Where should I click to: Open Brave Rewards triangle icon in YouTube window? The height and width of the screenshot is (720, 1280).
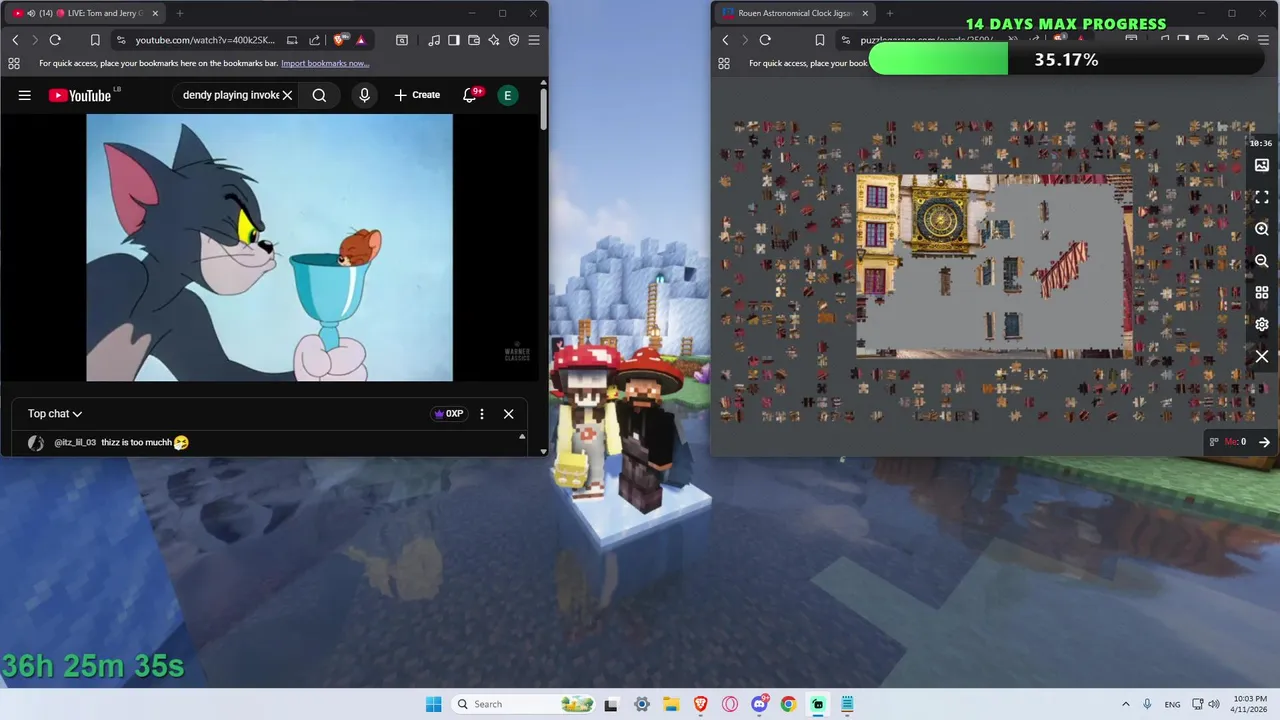point(361,40)
